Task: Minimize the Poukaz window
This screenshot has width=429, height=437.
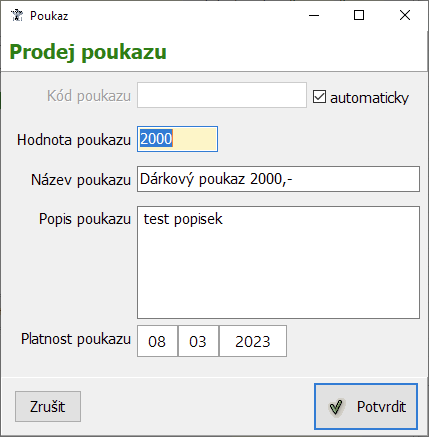Action: [314, 15]
